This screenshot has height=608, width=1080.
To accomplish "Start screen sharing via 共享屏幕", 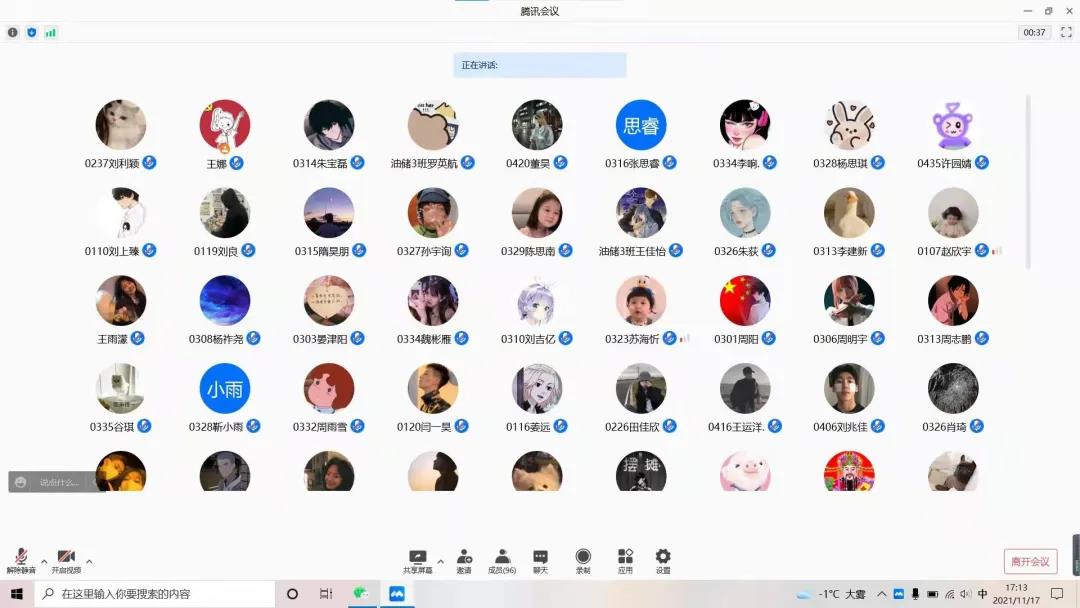I will (x=418, y=560).
